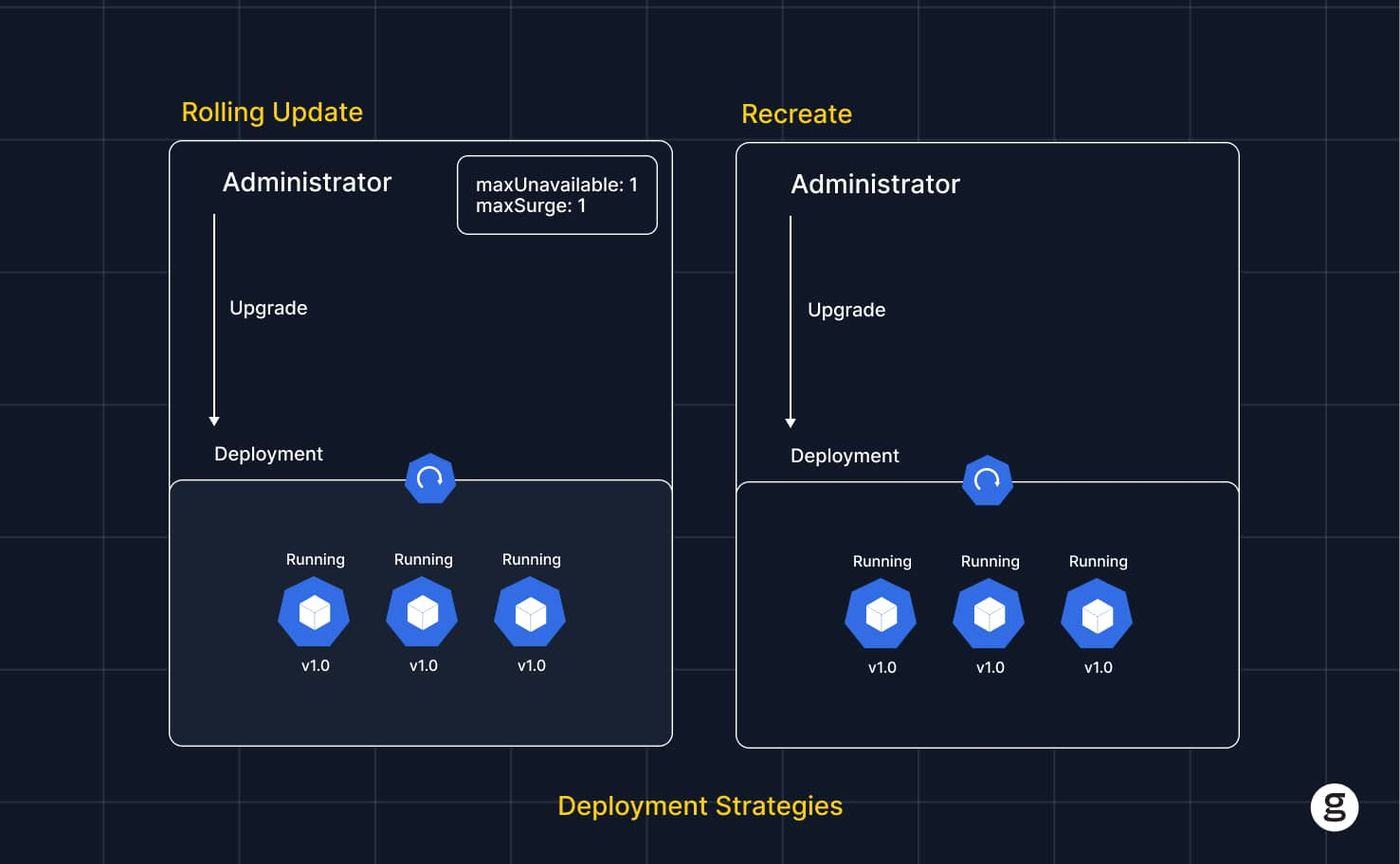Viewport: 1400px width, 864px height.
Task: Select the middle pod in Recreate panel
Action: (989, 614)
